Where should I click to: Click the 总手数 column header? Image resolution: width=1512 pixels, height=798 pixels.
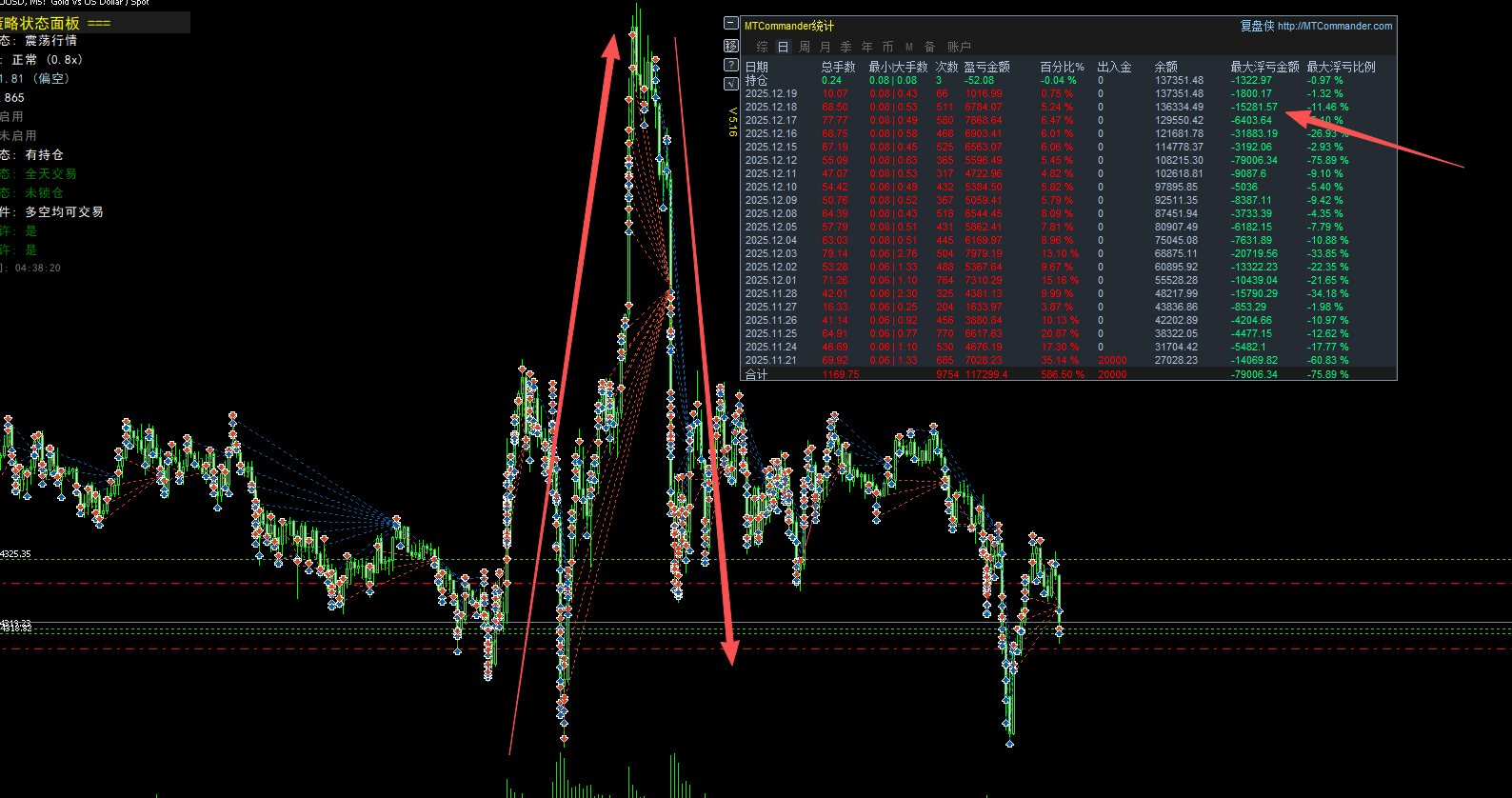(x=838, y=67)
